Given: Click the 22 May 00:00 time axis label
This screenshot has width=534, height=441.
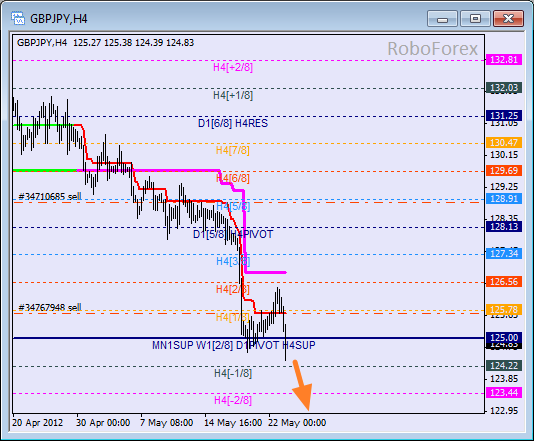Looking at the screenshot, I should click(297, 423).
